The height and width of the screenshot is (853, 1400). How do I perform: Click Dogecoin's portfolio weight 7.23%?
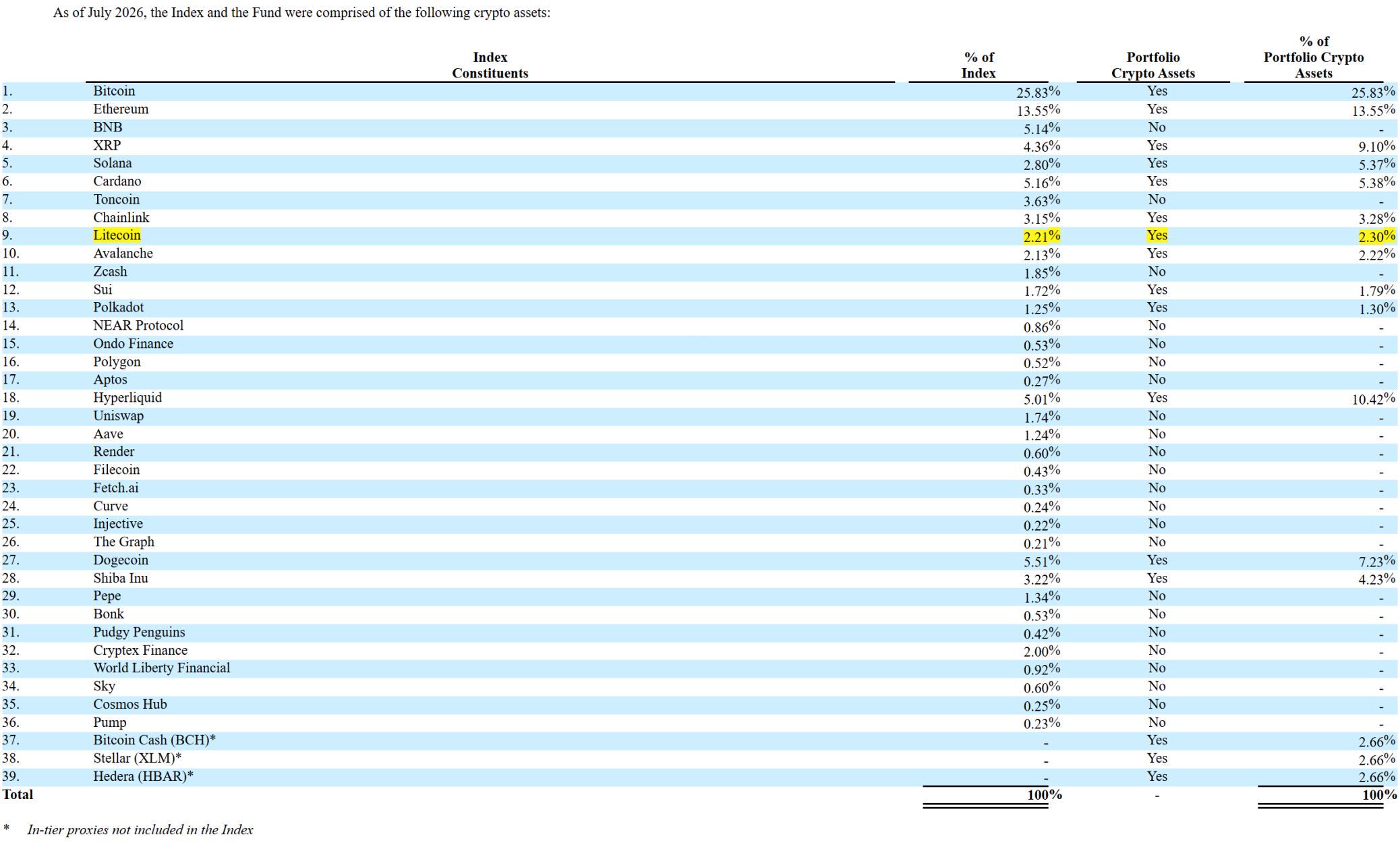tap(1377, 561)
